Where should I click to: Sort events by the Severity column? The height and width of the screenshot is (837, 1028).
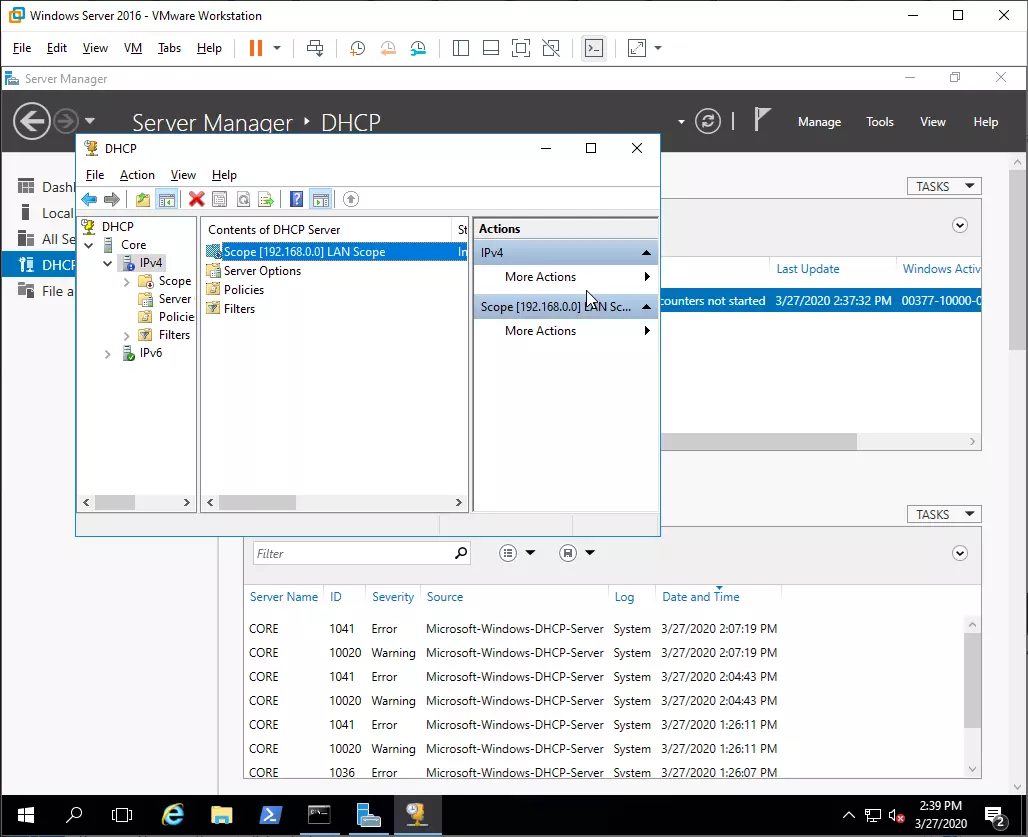point(393,597)
